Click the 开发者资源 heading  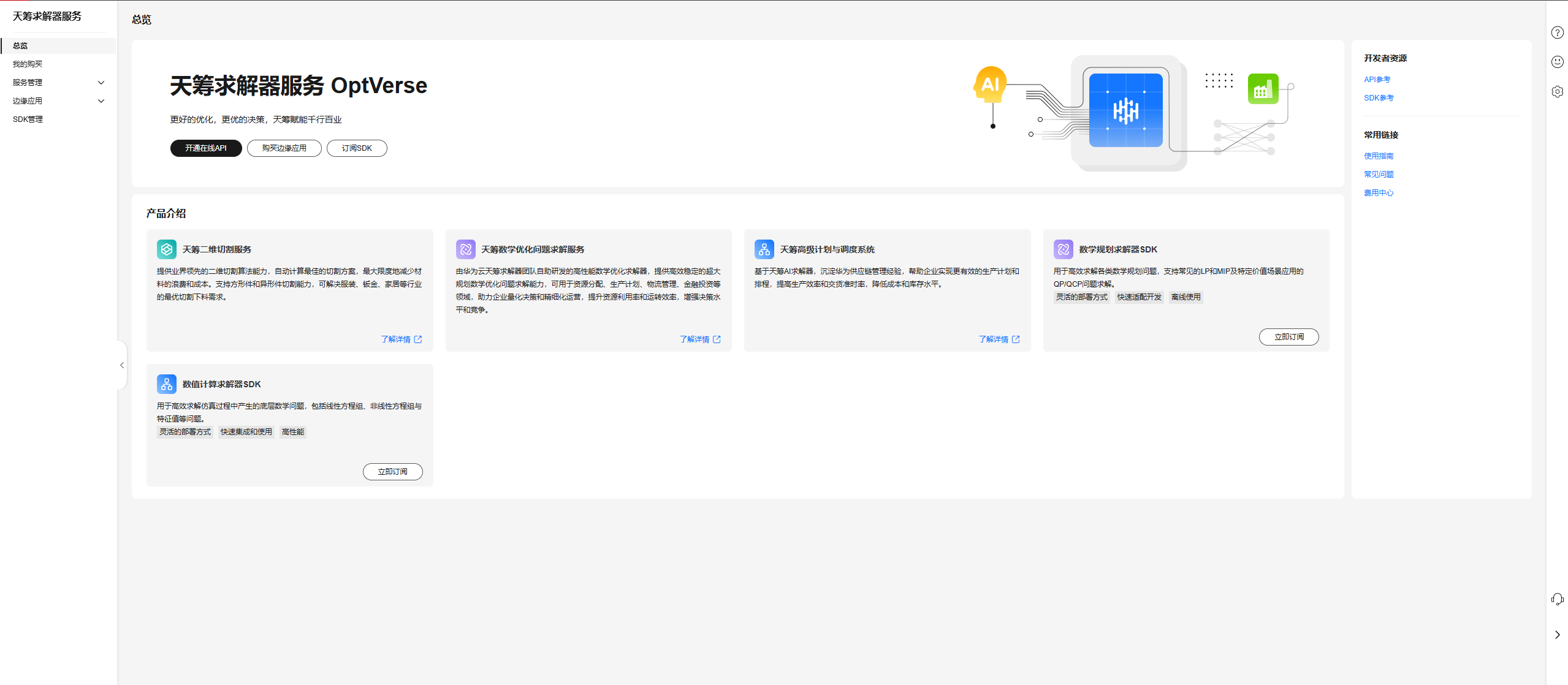coord(1385,58)
